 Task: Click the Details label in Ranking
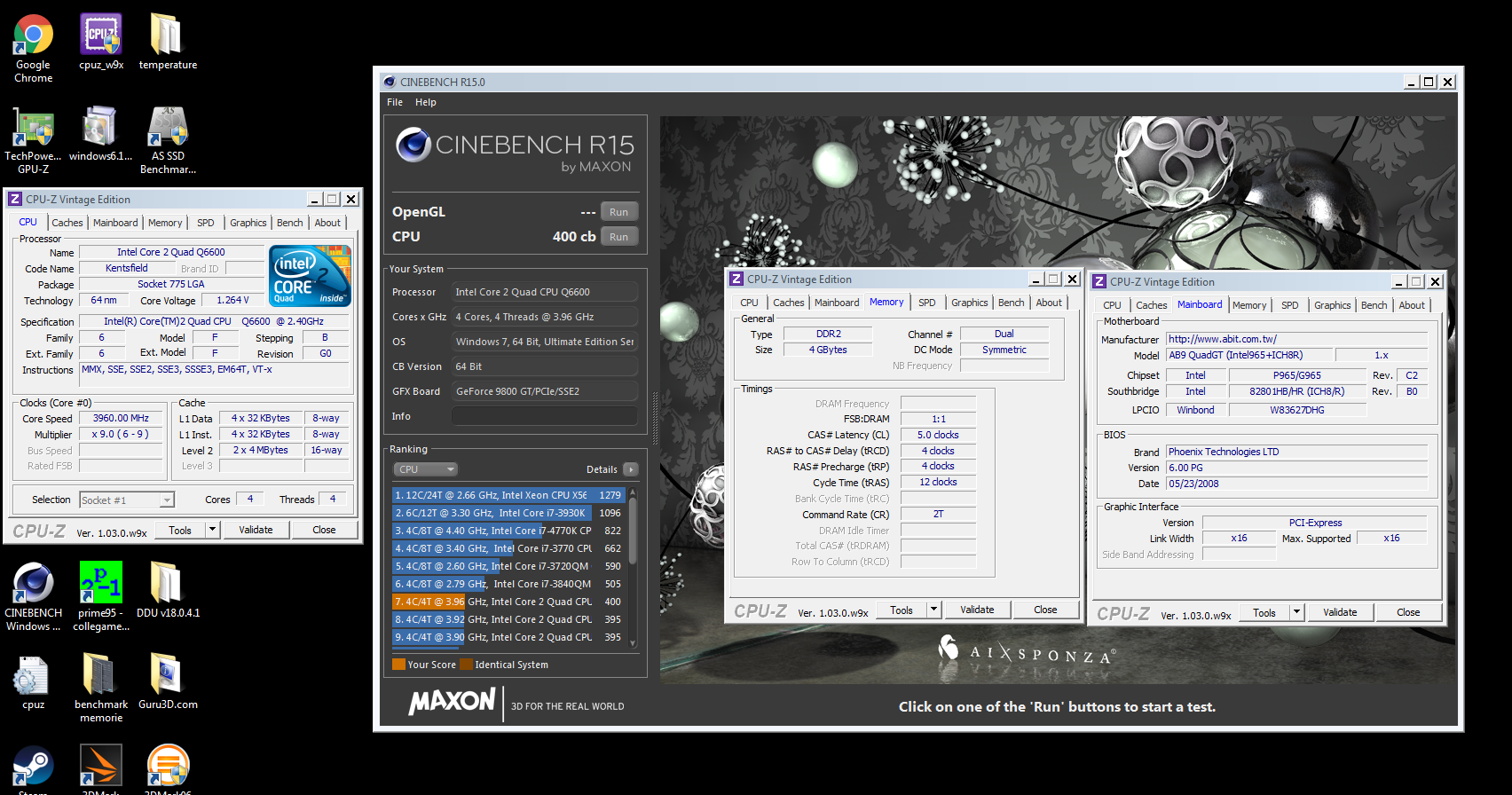point(602,469)
